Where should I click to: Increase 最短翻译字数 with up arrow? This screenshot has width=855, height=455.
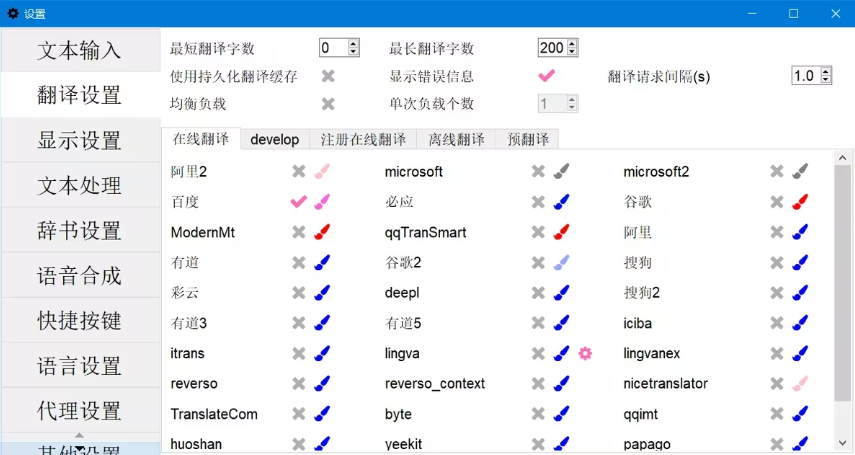click(x=353, y=44)
